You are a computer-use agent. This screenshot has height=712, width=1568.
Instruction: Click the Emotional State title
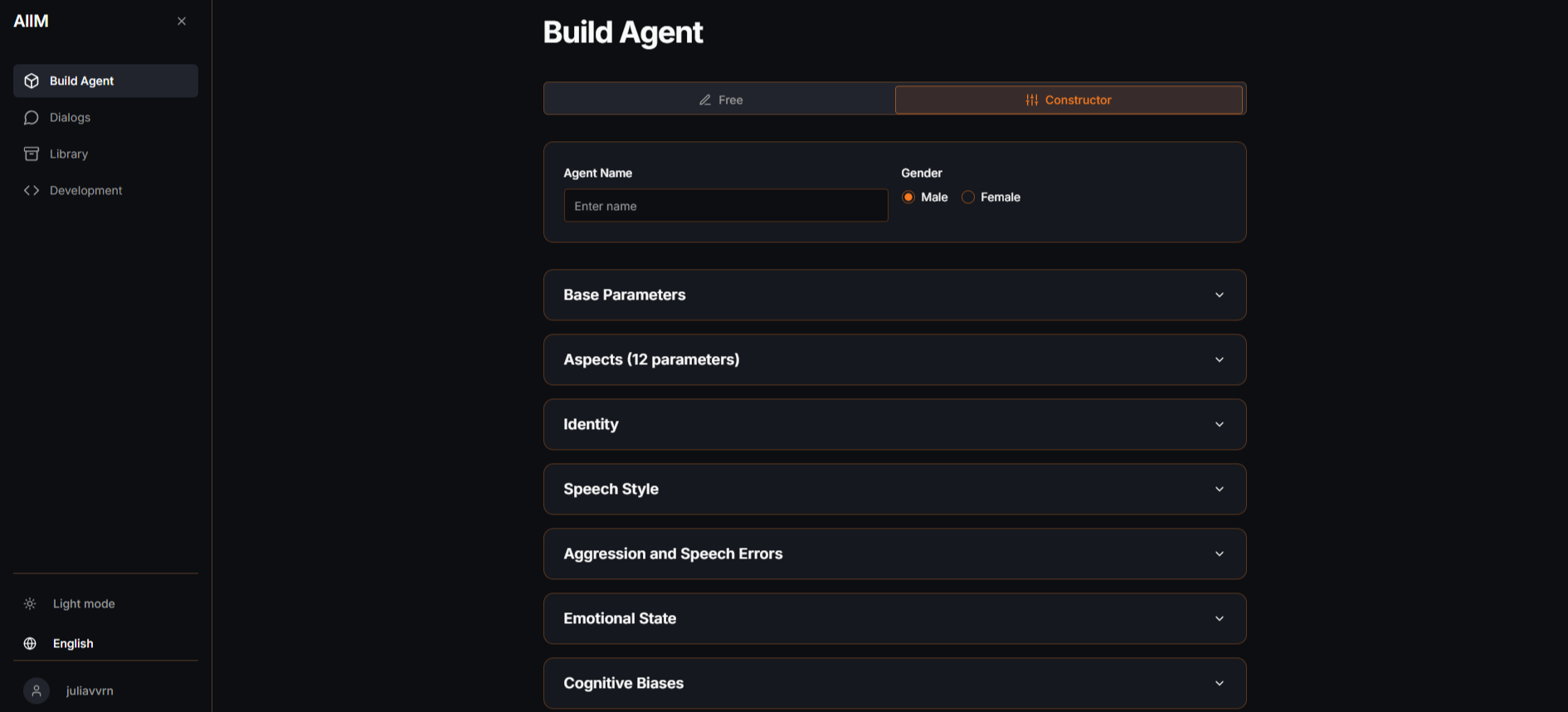click(x=620, y=618)
